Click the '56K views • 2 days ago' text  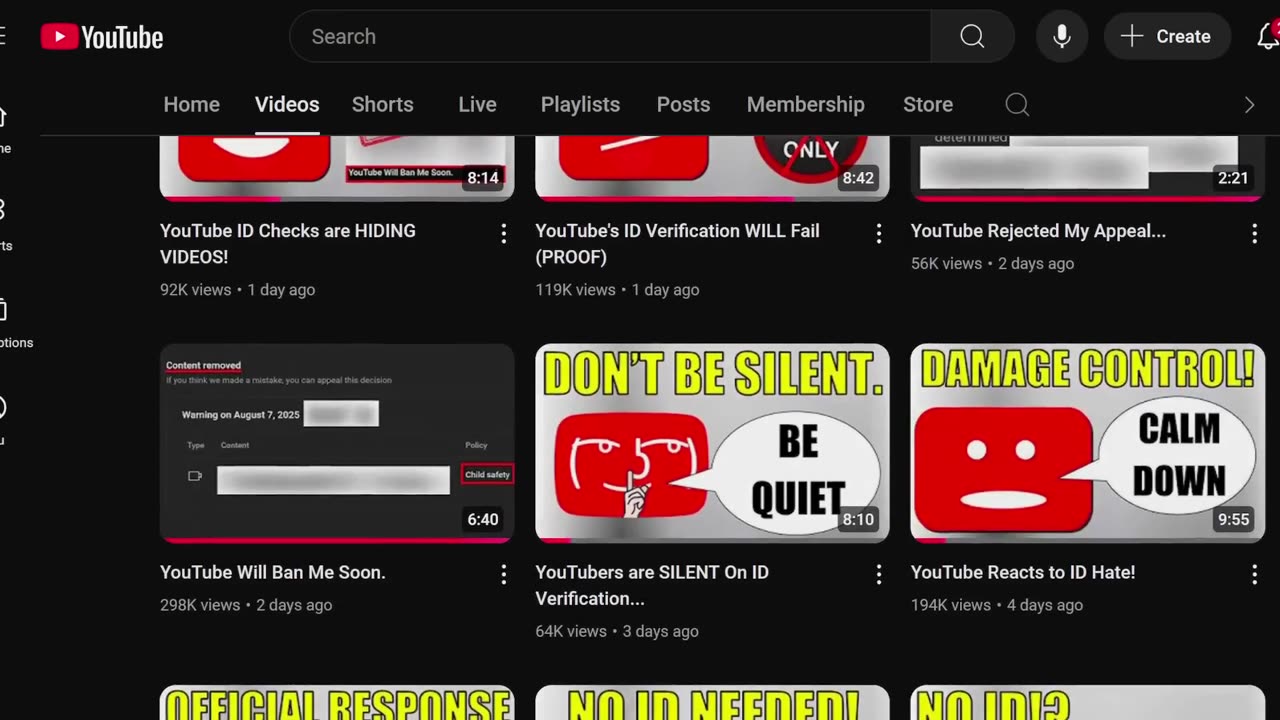(x=993, y=264)
